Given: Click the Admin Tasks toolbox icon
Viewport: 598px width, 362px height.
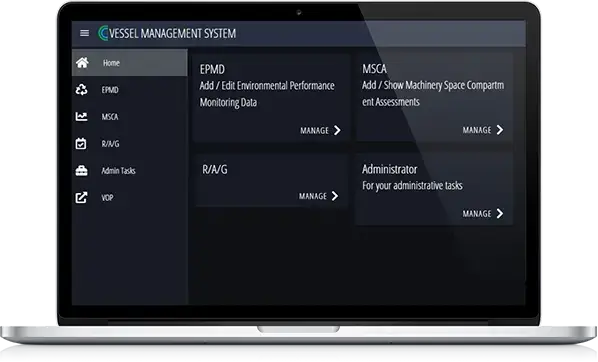Looking at the screenshot, I should click(81, 171).
